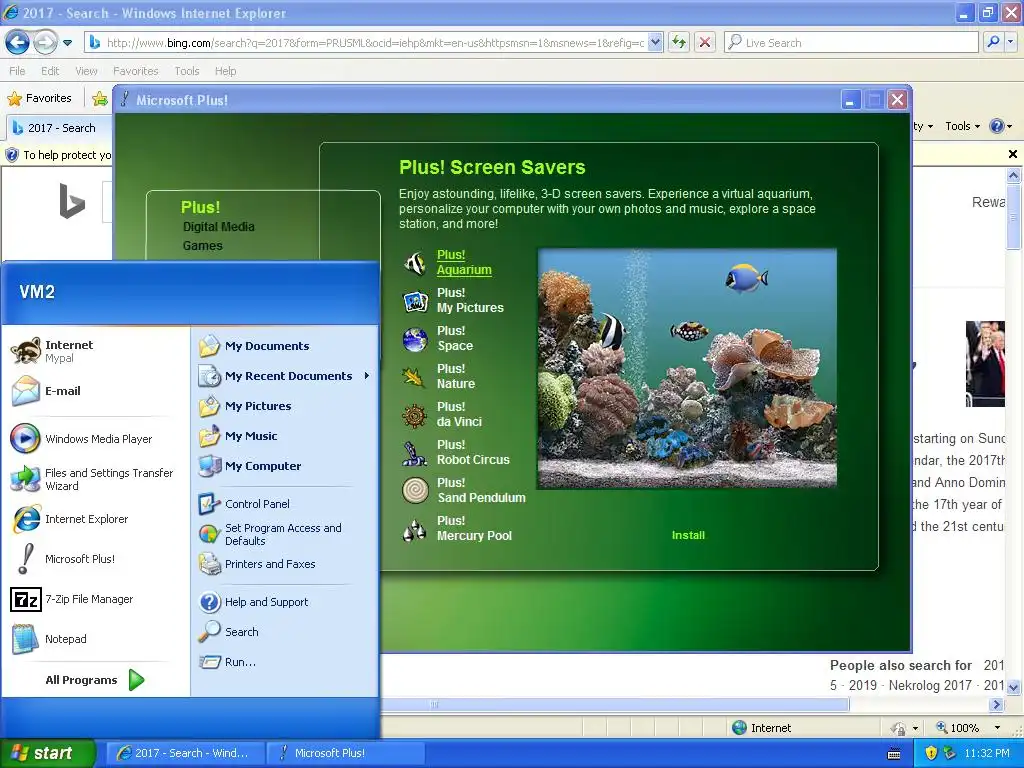Open Games section in Plus! sidebar

(x=202, y=246)
